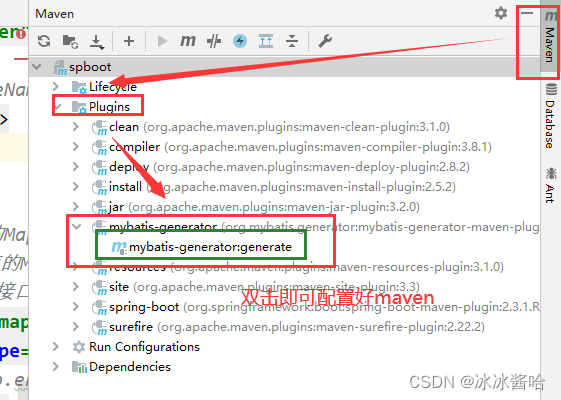Open Maven panel gear options
The image size is (561, 400).
(501, 13)
